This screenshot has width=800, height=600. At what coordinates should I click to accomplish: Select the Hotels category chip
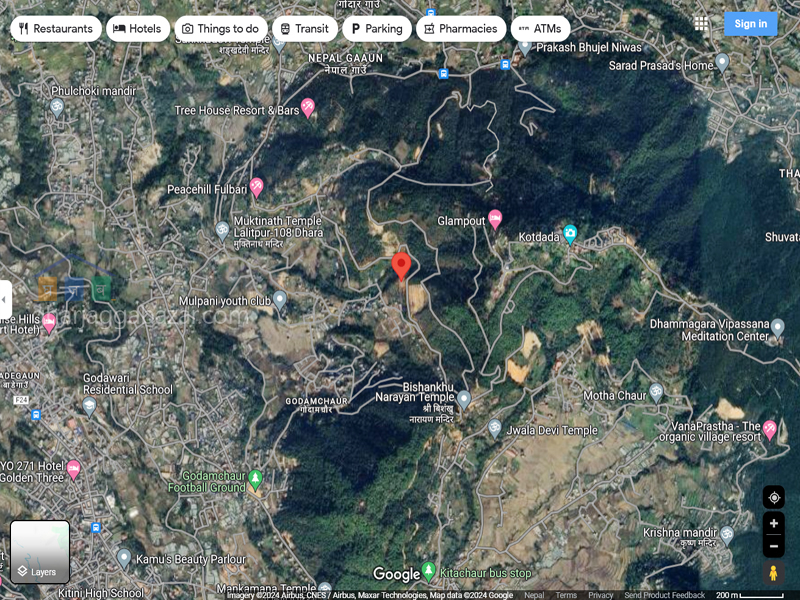coord(137,29)
